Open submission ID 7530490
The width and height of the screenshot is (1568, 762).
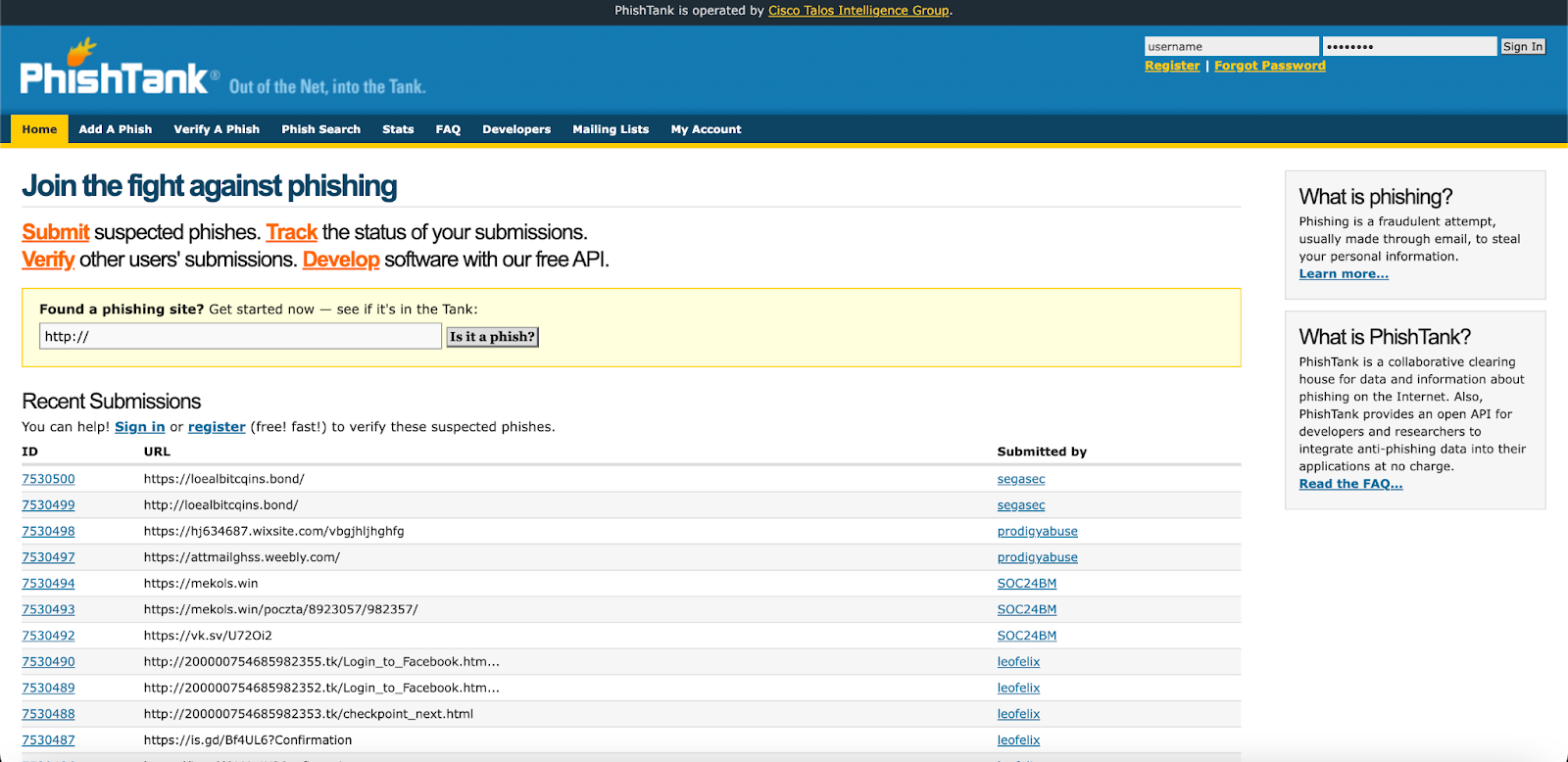coord(48,662)
